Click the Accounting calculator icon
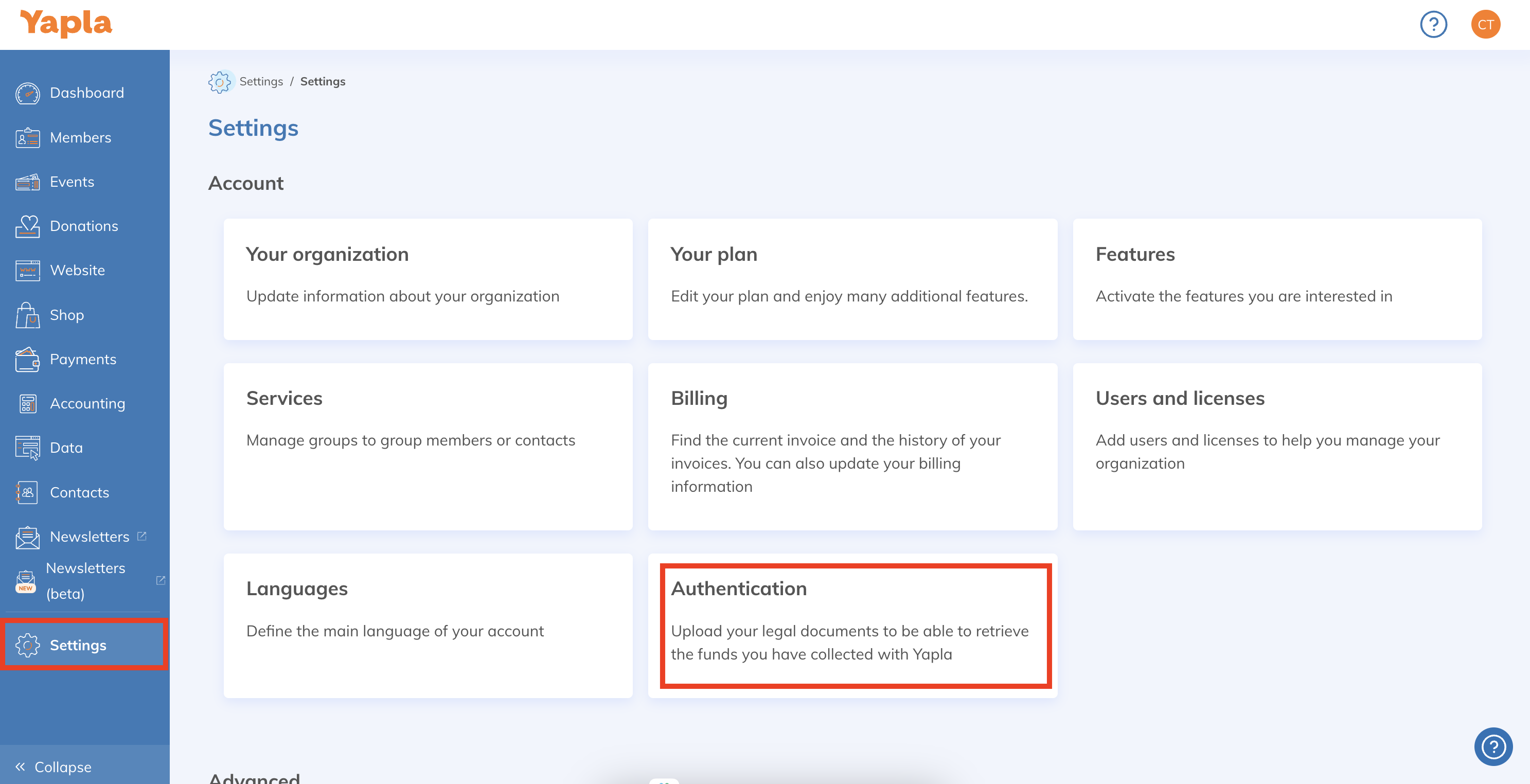Image resolution: width=1530 pixels, height=784 pixels. (27, 404)
